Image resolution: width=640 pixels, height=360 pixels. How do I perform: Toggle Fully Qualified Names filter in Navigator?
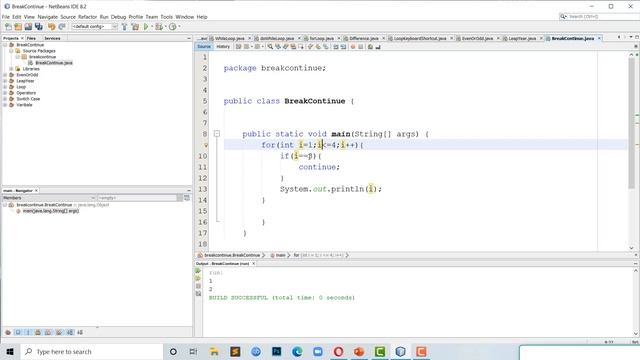click(59, 332)
